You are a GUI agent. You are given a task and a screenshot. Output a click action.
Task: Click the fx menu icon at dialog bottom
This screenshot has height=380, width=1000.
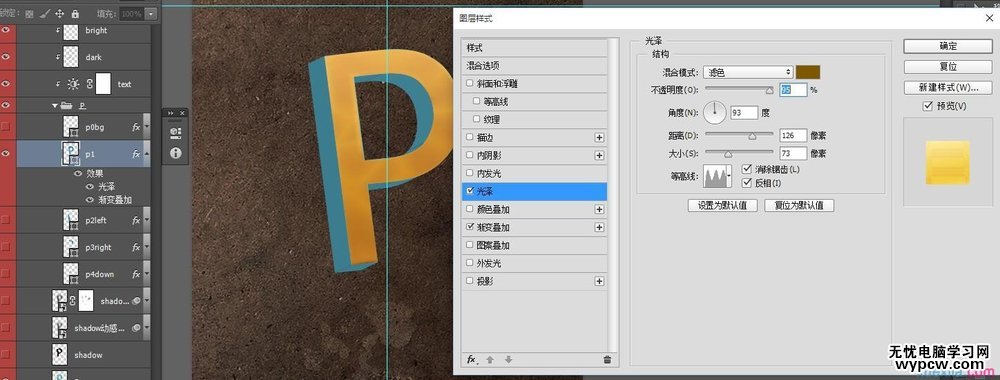pos(471,360)
